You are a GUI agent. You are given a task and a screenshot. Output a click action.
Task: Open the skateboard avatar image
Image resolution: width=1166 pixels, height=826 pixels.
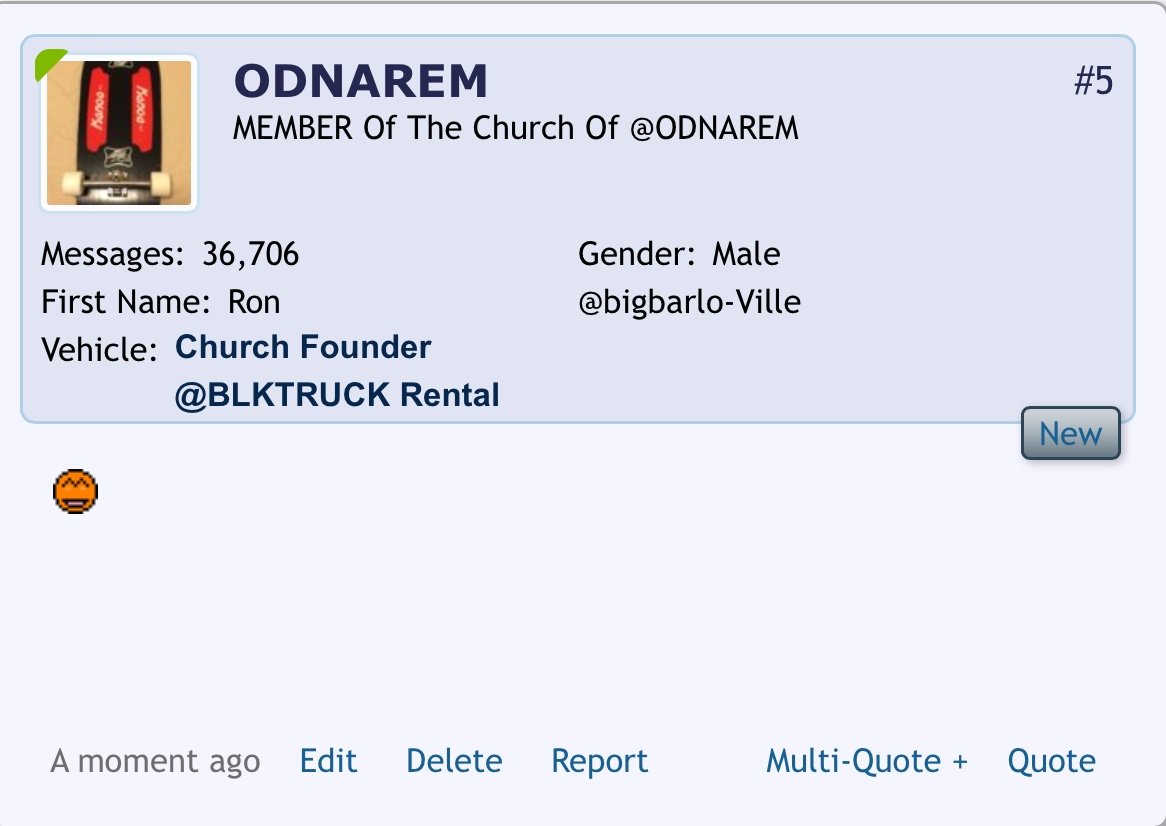click(119, 133)
